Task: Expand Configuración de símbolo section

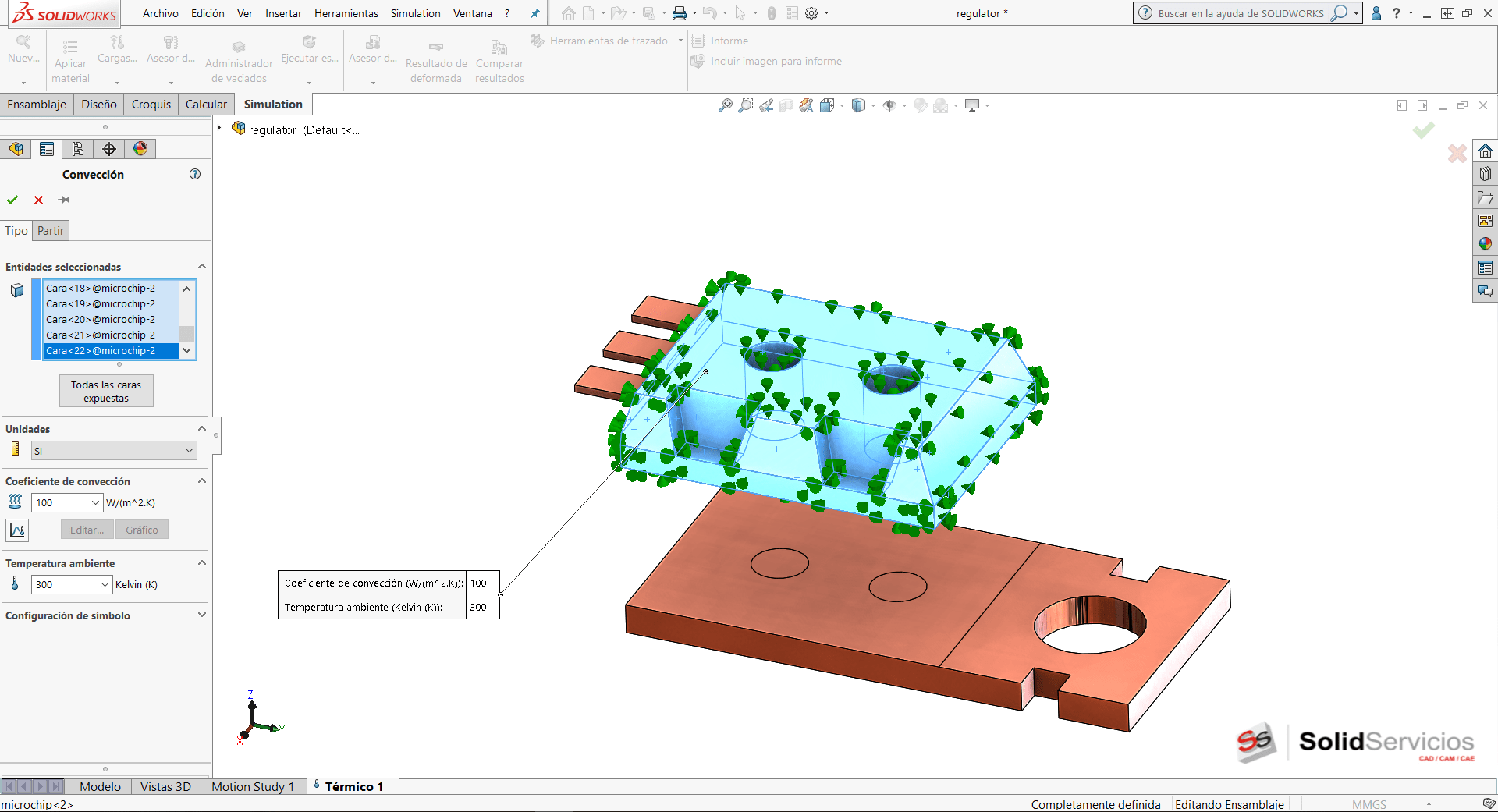Action: (x=202, y=615)
